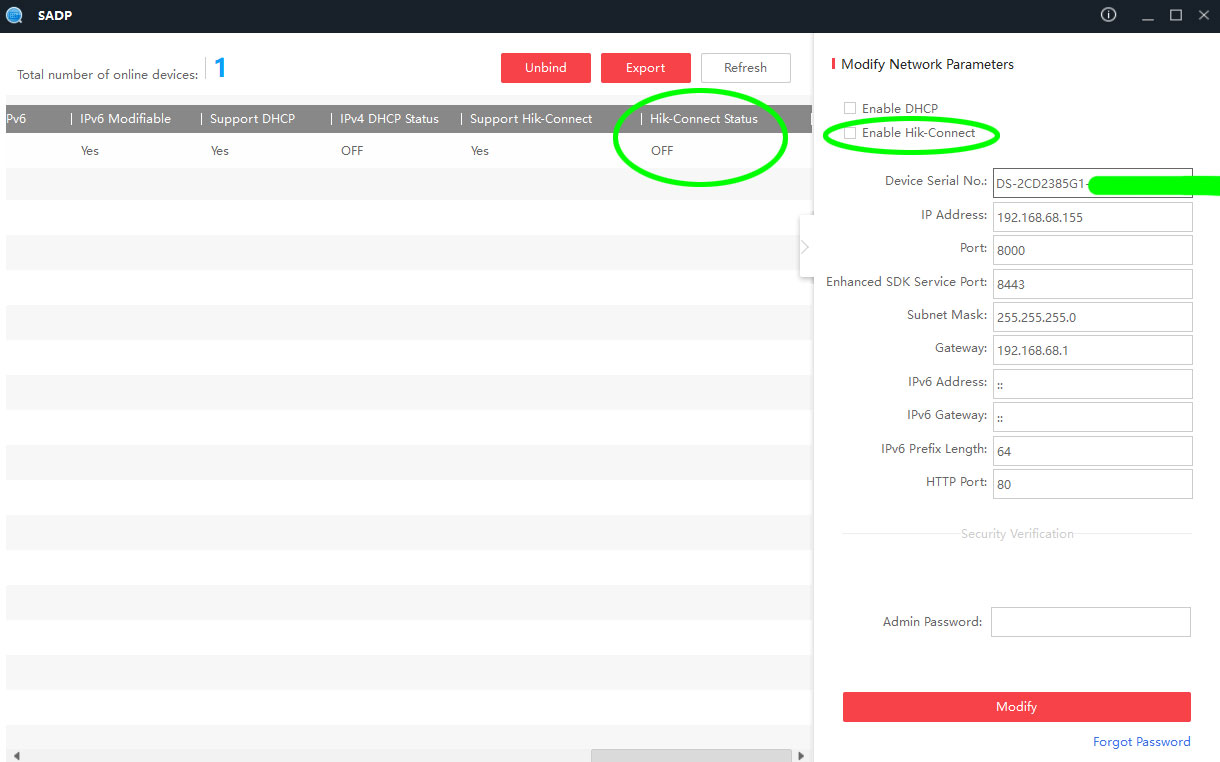Click the Support DHCP column header
The width and height of the screenshot is (1220, 762).
[x=252, y=119]
